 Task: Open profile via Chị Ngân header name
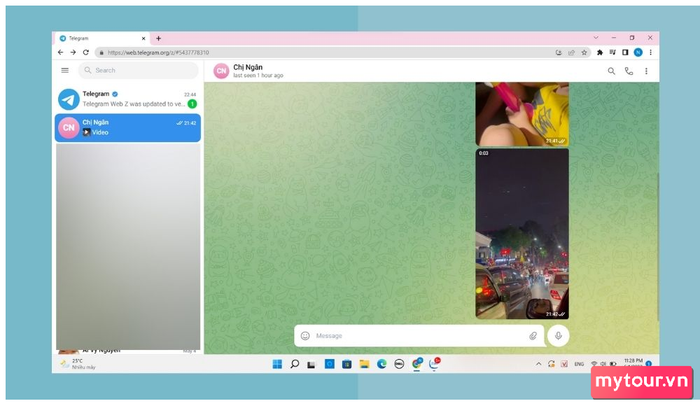pyautogui.click(x=248, y=67)
